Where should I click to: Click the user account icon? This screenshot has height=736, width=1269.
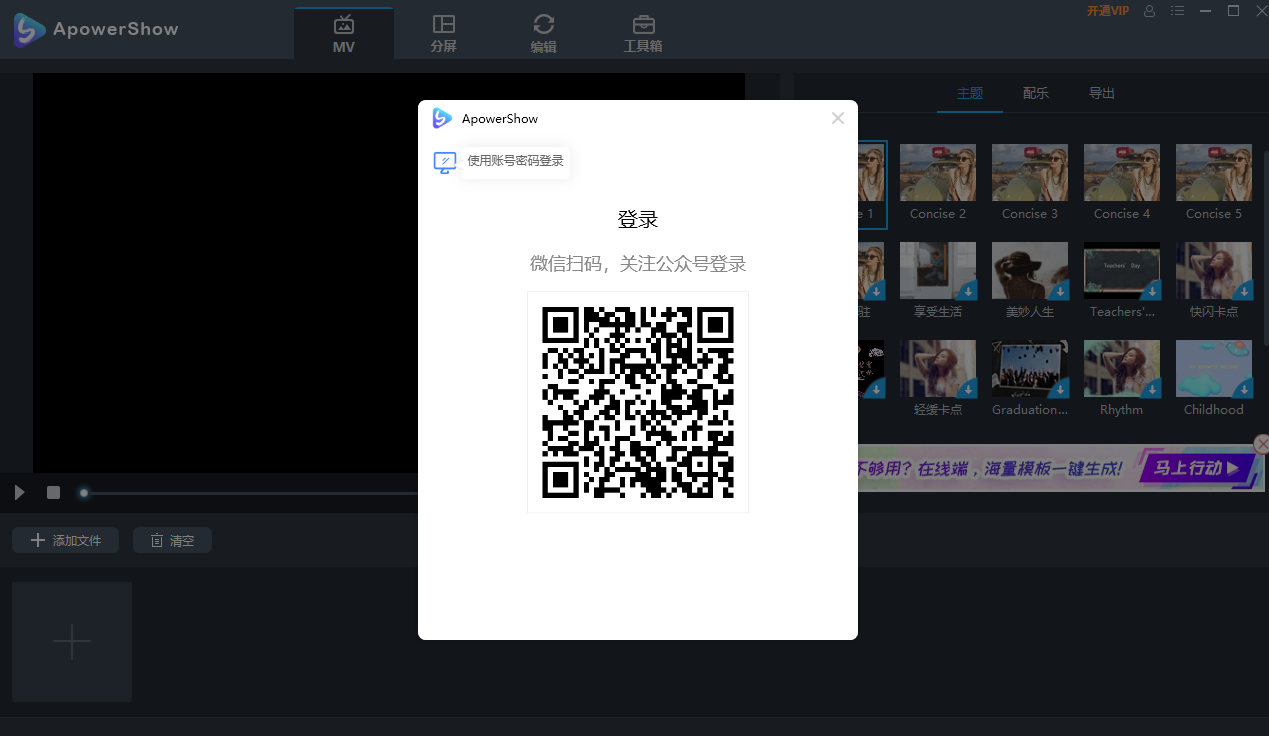pyautogui.click(x=1148, y=11)
